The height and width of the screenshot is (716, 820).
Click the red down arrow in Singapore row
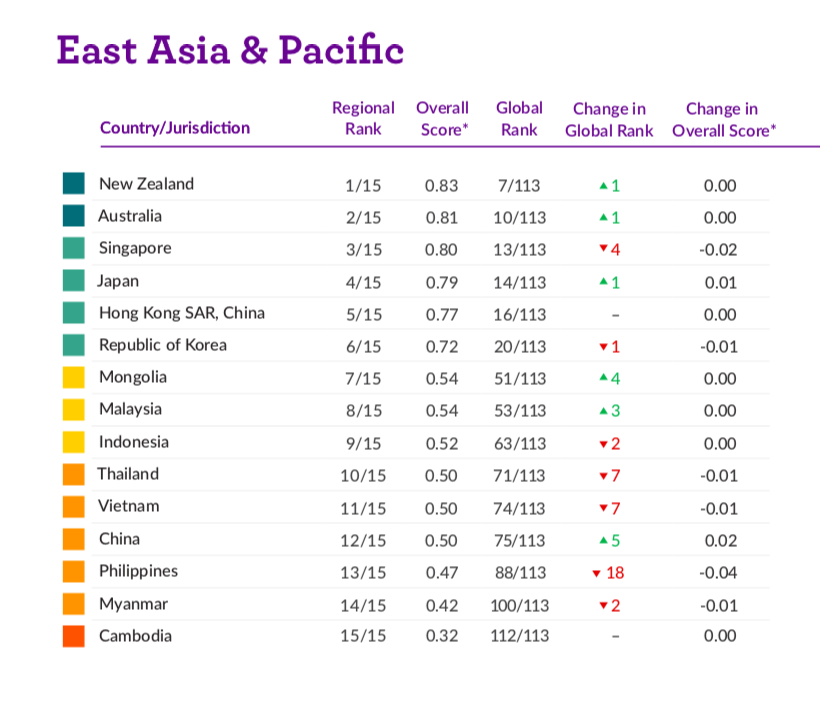pyautogui.click(x=603, y=248)
